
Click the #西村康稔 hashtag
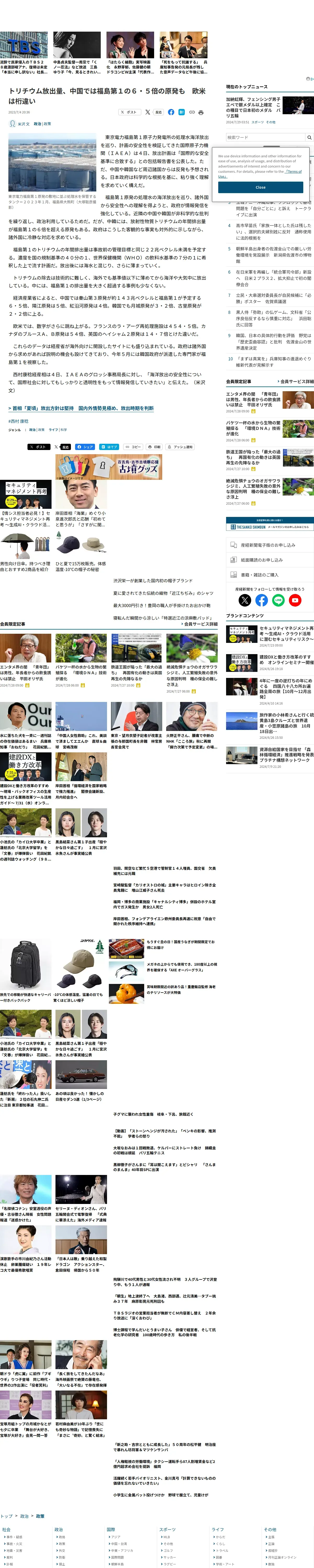point(18,421)
